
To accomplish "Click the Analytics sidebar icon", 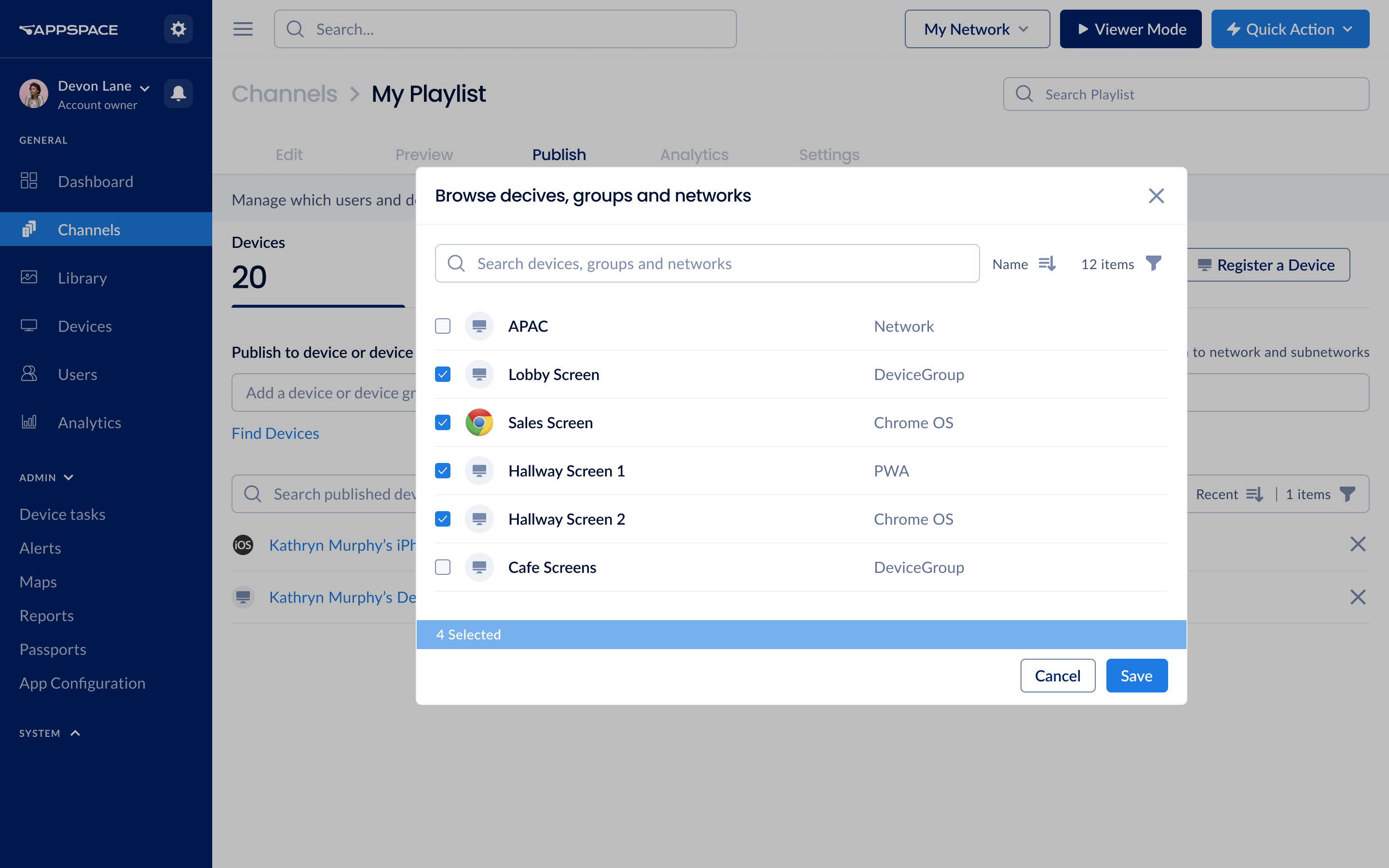I will point(30,422).
